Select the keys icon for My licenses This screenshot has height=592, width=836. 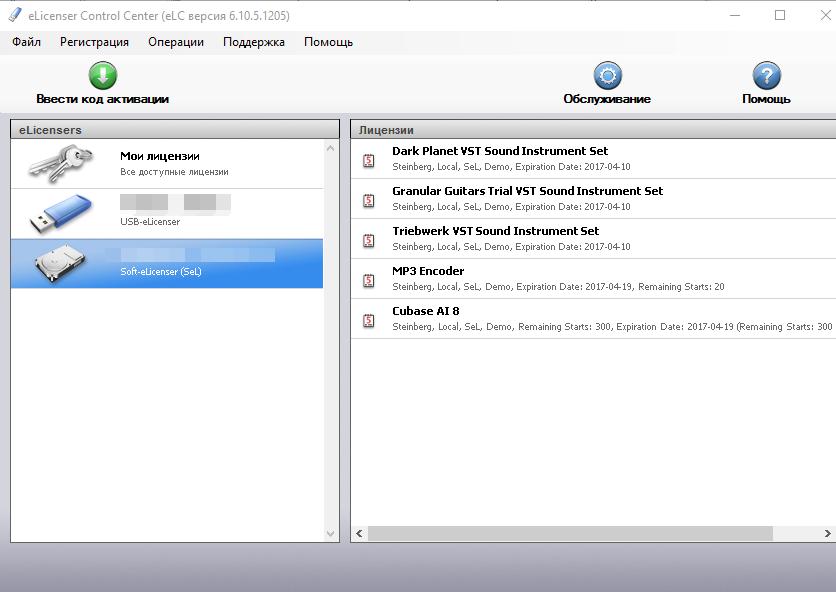[60, 164]
